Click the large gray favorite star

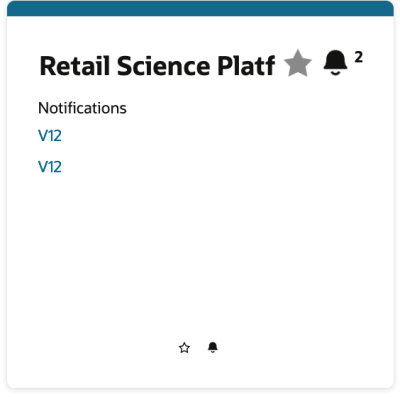point(298,63)
